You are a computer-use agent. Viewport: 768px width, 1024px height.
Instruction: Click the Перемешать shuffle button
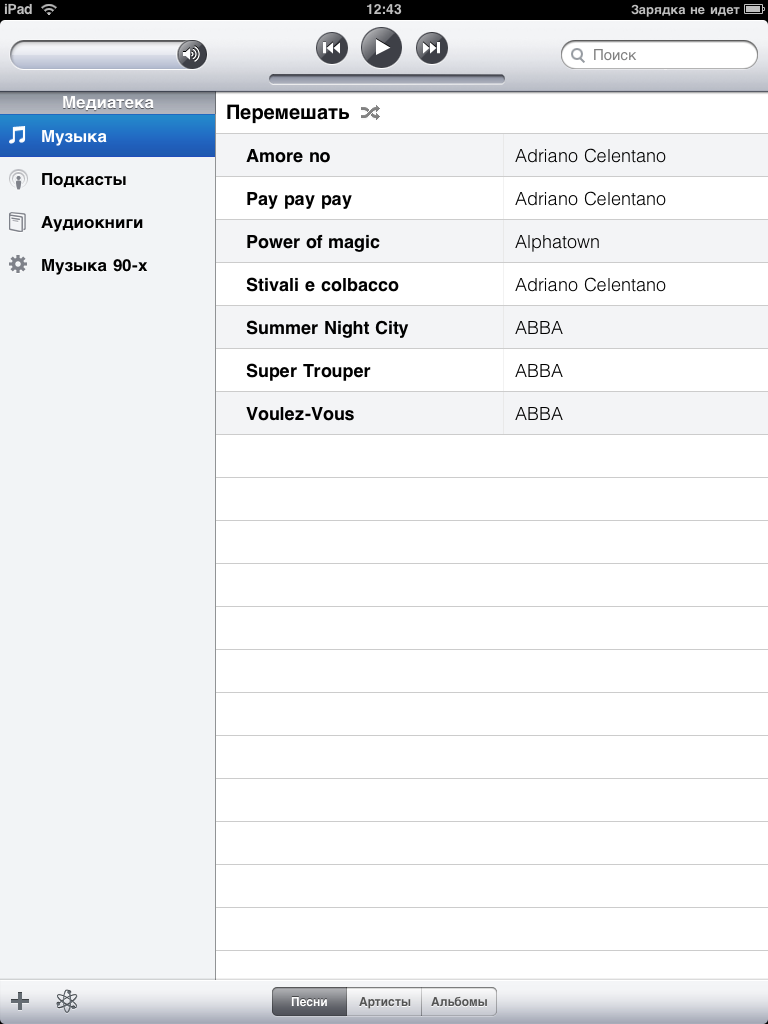(304, 113)
